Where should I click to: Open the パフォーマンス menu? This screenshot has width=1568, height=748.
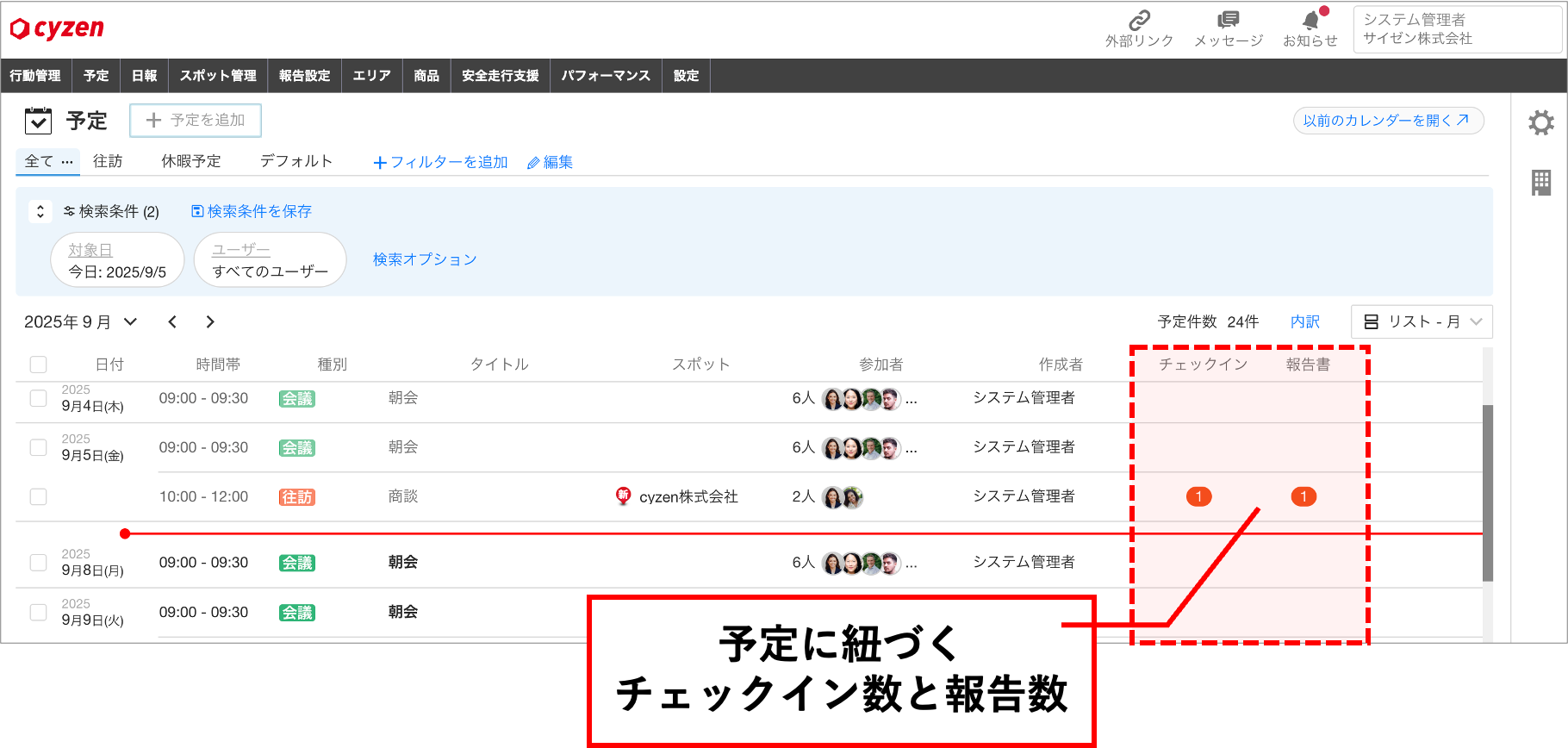pos(606,76)
